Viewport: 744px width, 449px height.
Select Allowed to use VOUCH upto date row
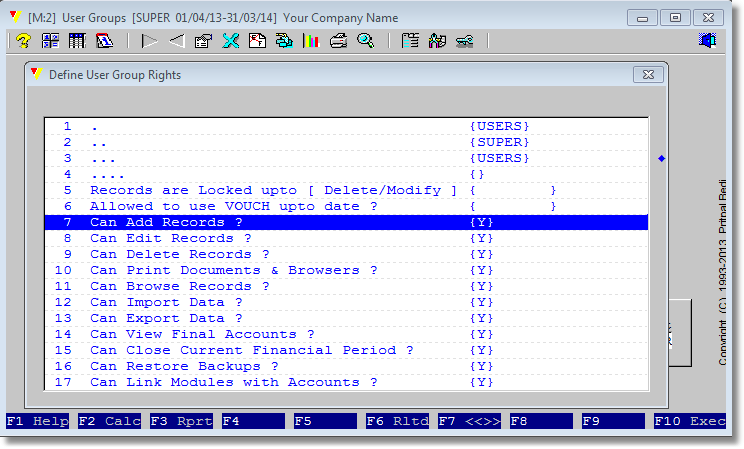point(346,206)
